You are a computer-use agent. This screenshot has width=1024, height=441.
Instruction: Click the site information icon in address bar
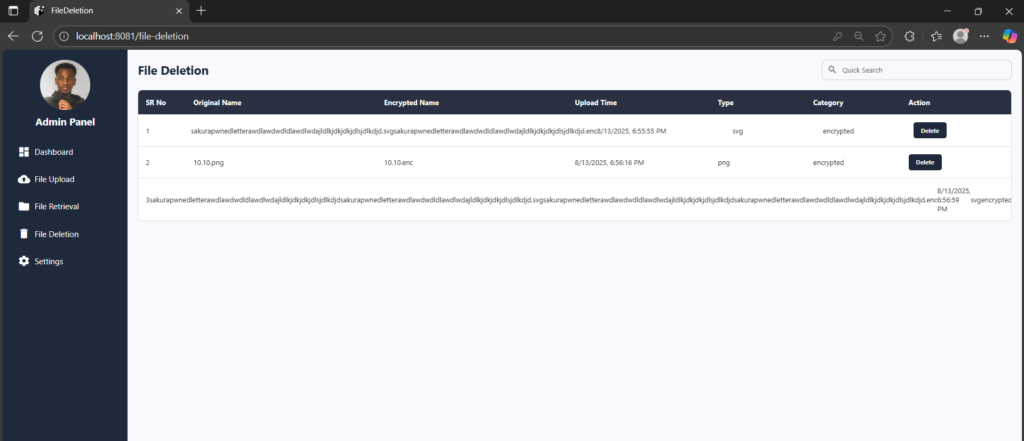click(x=64, y=37)
